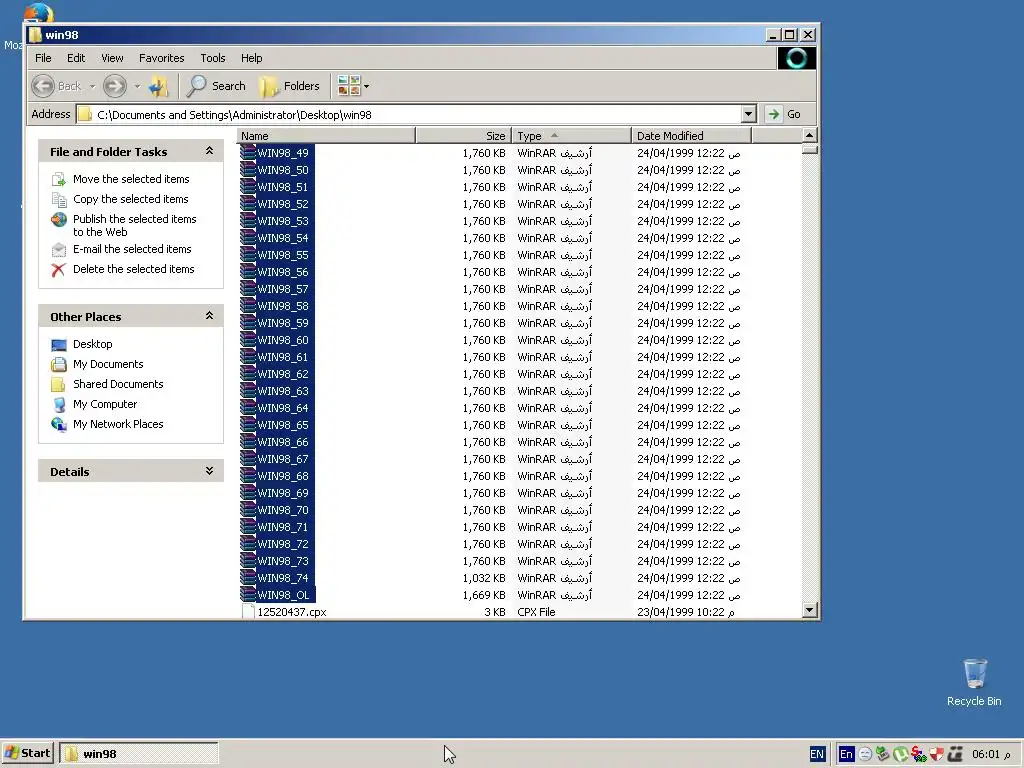Open My Network Places link
The width and height of the screenshot is (1024, 768).
pos(118,424)
